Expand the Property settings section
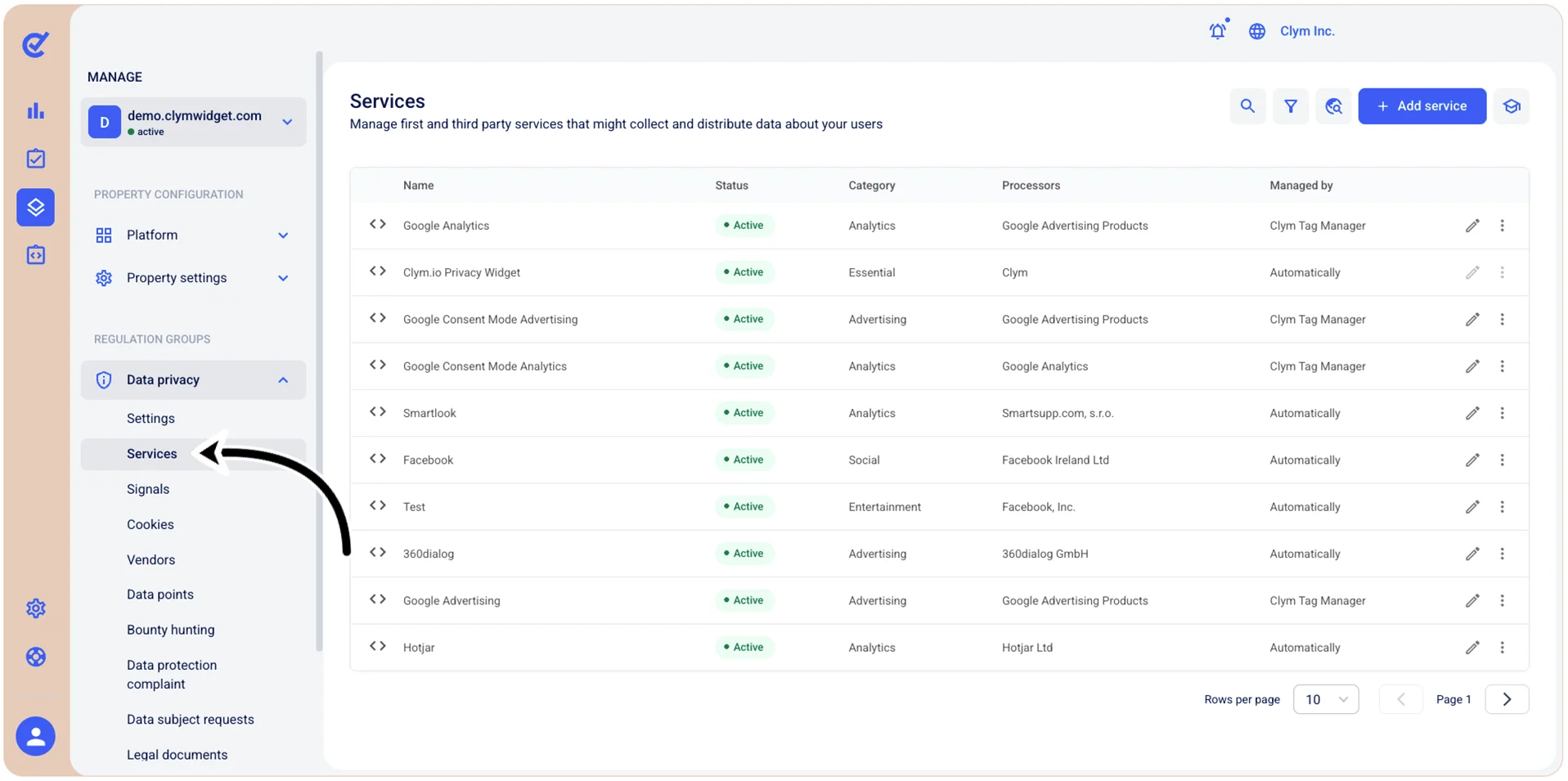This screenshot has height=781, width=1568. point(193,278)
